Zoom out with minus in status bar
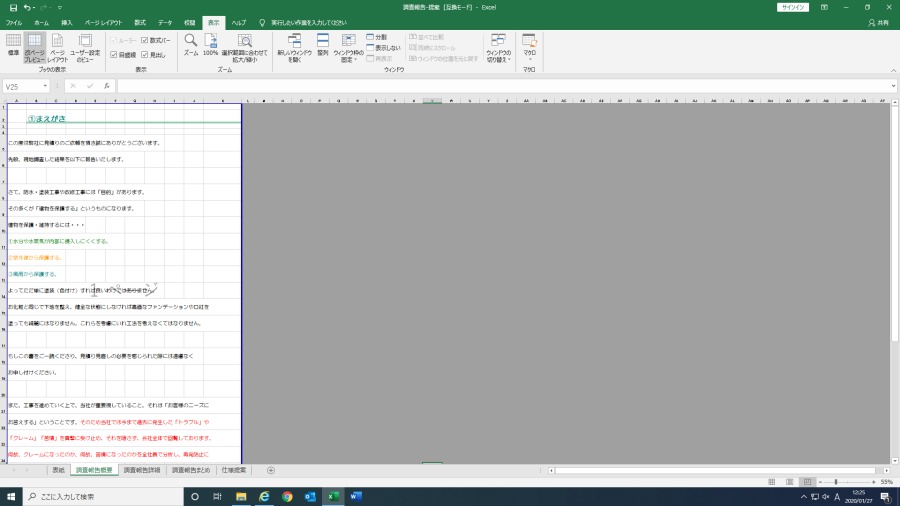Viewport: 900px width, 506px height. tap(820, 482)
